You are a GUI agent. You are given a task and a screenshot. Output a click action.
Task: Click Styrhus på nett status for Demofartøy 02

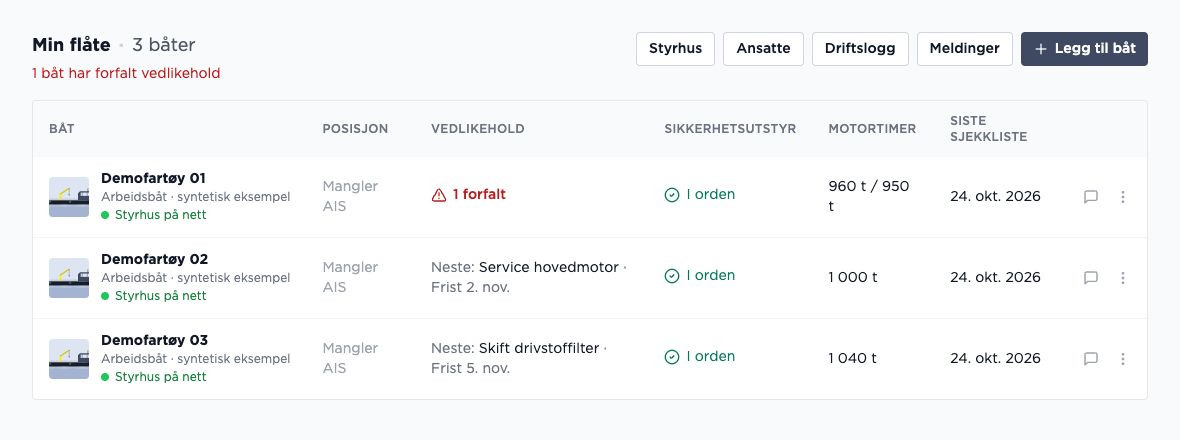(x=154, y=296)
